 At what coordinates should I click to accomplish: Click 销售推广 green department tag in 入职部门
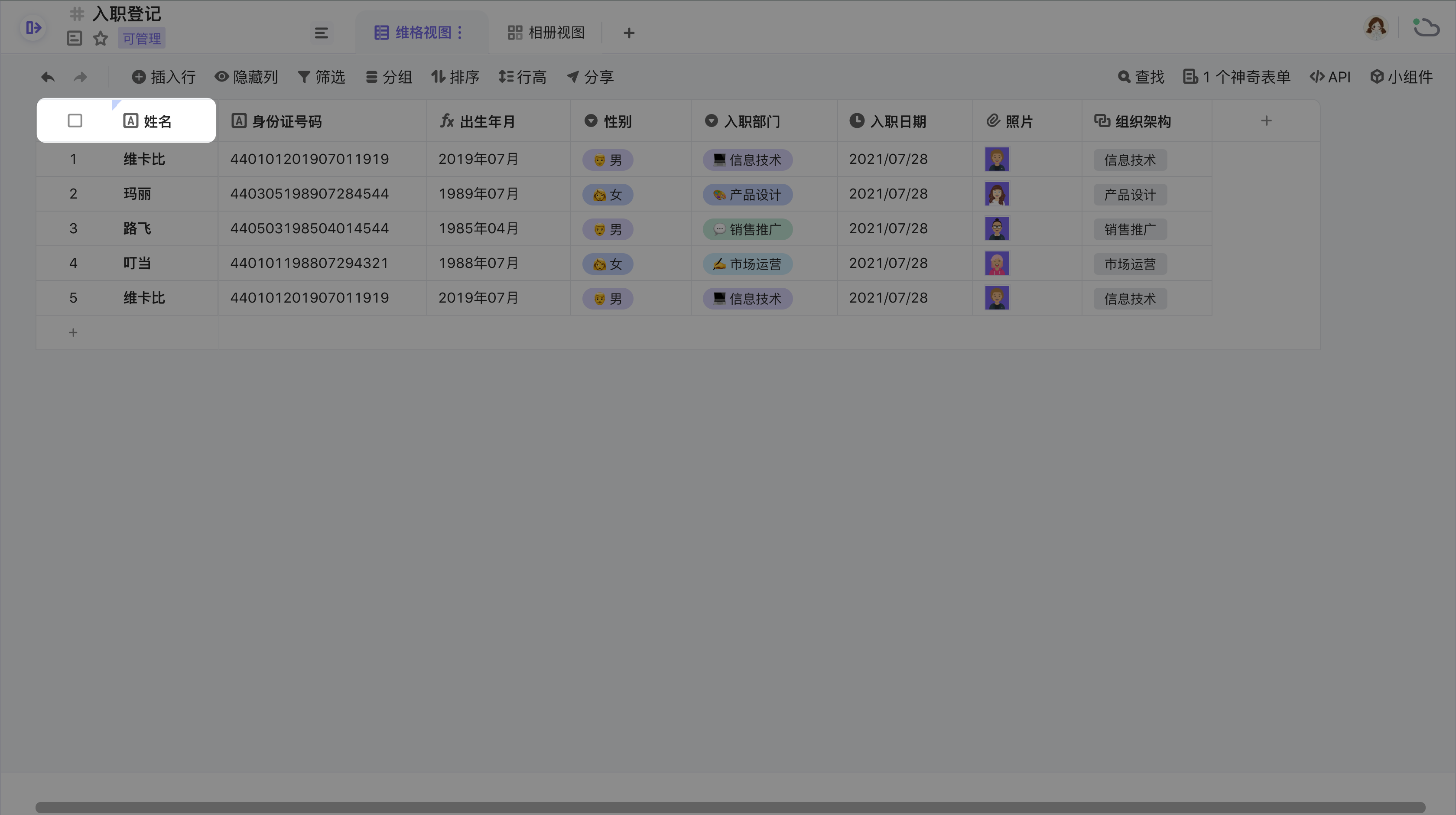coord(747,229)
